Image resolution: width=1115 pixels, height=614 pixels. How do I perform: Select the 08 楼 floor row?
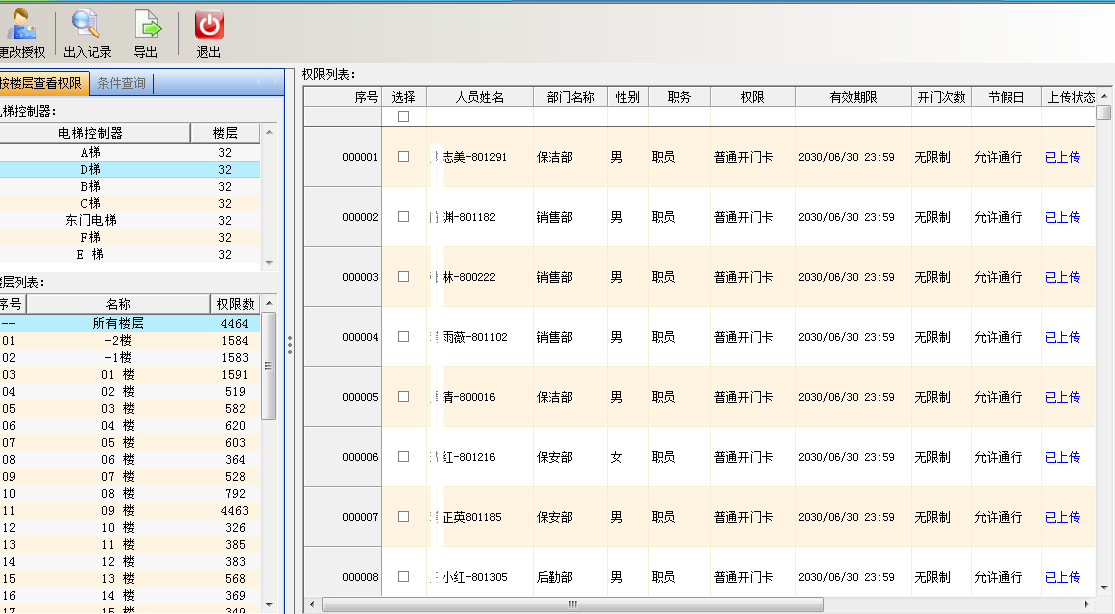click(x=129, y=494)
